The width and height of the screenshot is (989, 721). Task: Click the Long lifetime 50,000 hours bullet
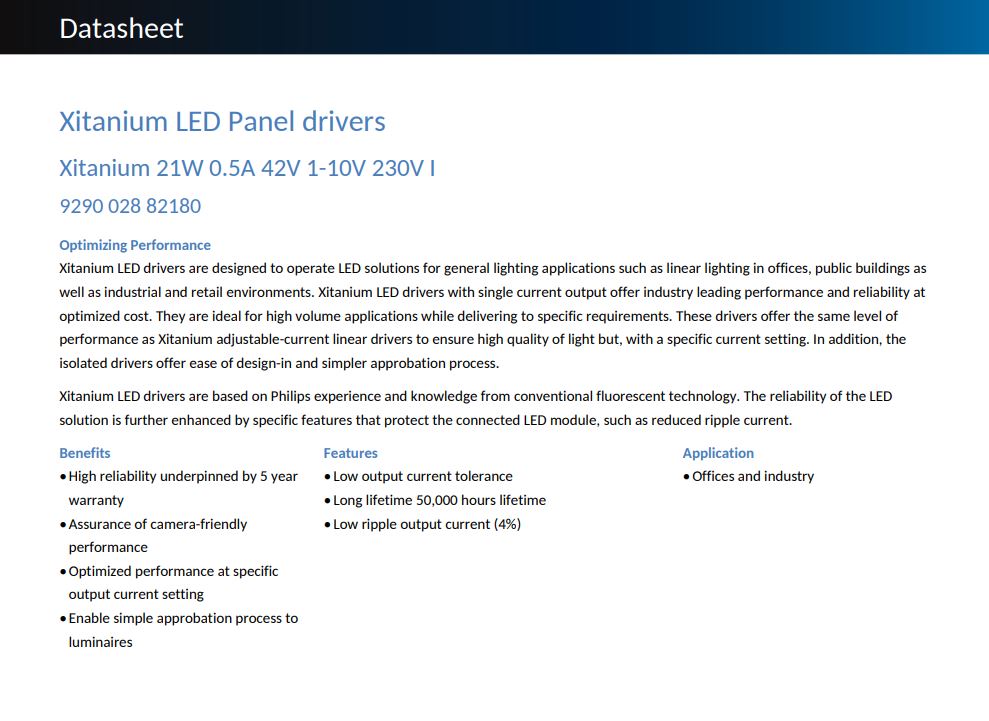(x=435, y=500)
